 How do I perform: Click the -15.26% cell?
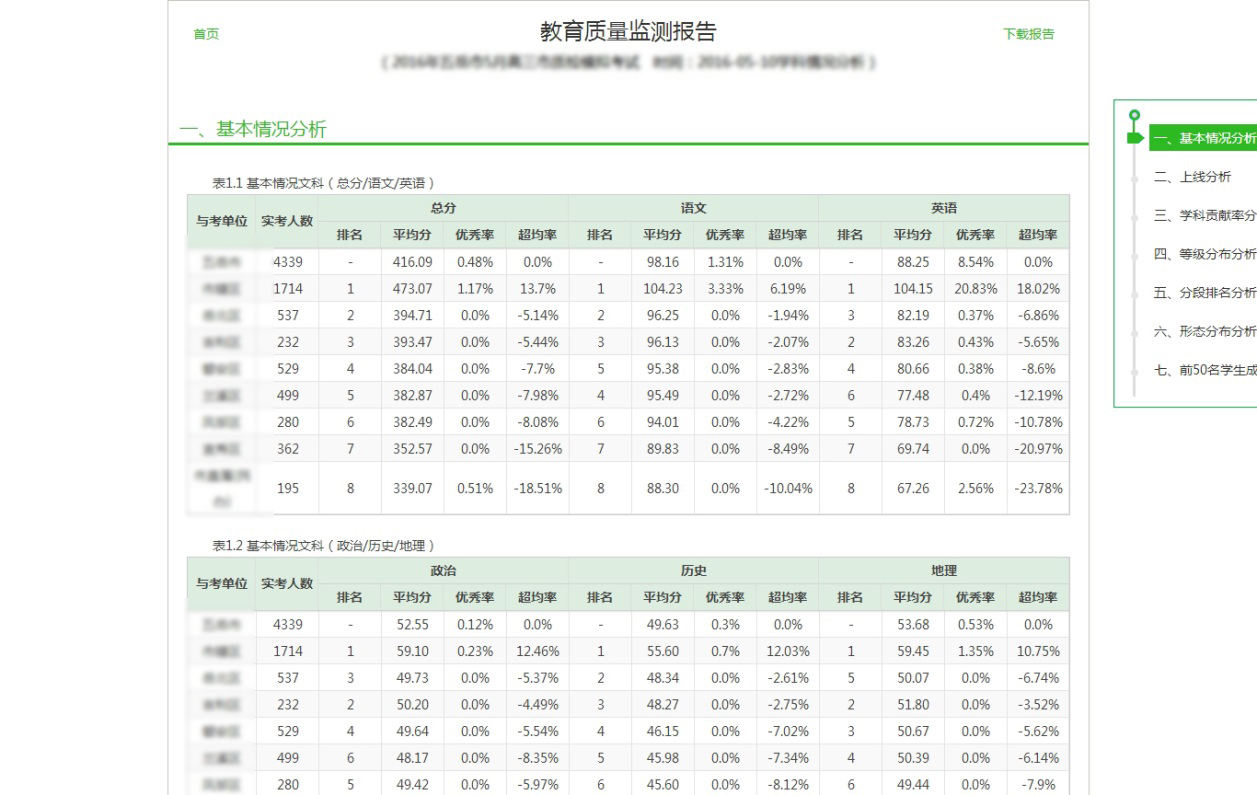coord(537,449)
